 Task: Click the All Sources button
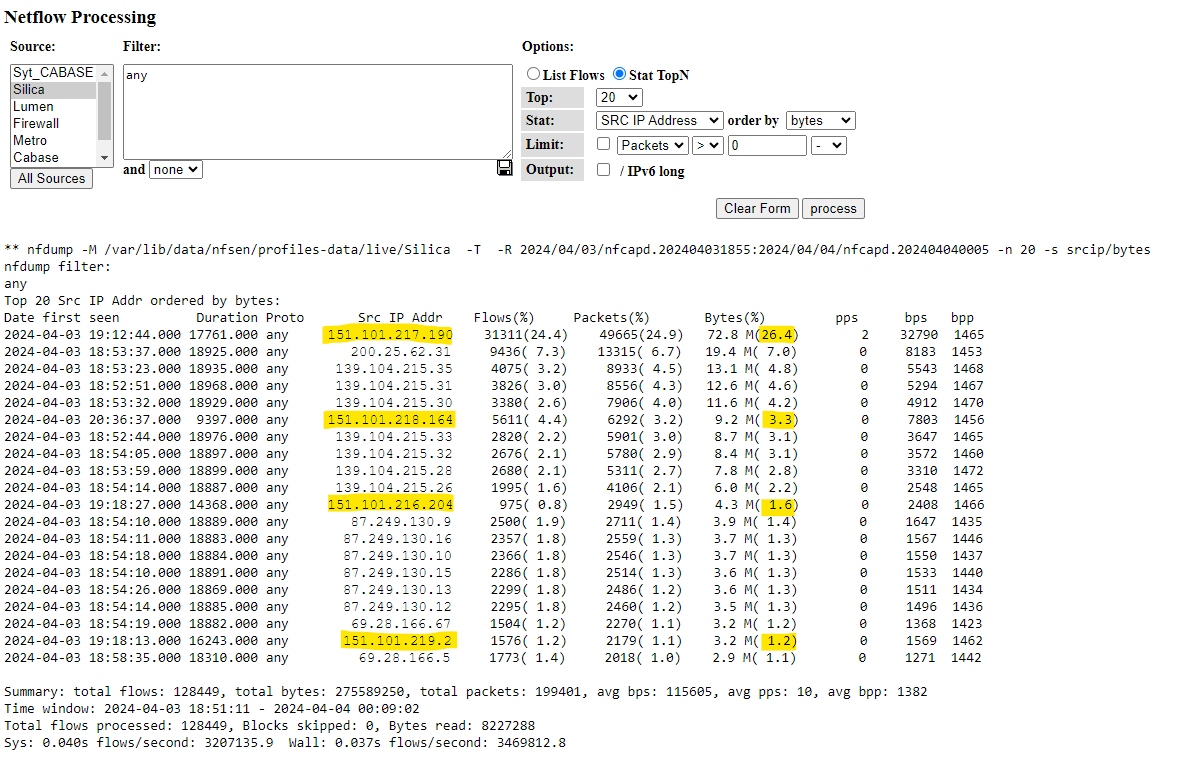(x=51, y=178)
